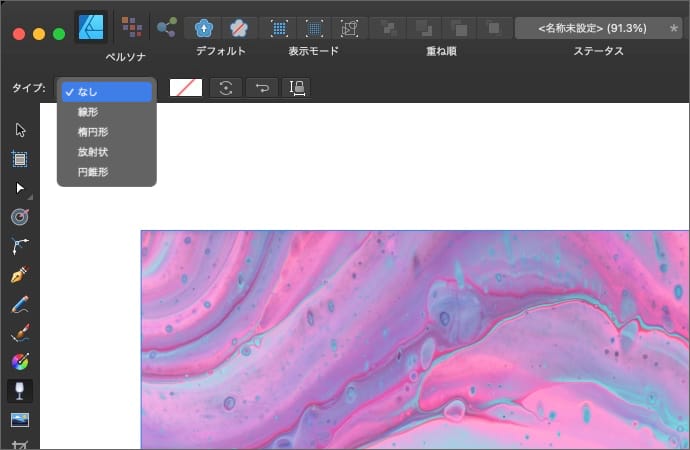This screenshot has width=690, height=450.
Task: Choose 放射状 (radial) from the list
Action: pos(92,152)
